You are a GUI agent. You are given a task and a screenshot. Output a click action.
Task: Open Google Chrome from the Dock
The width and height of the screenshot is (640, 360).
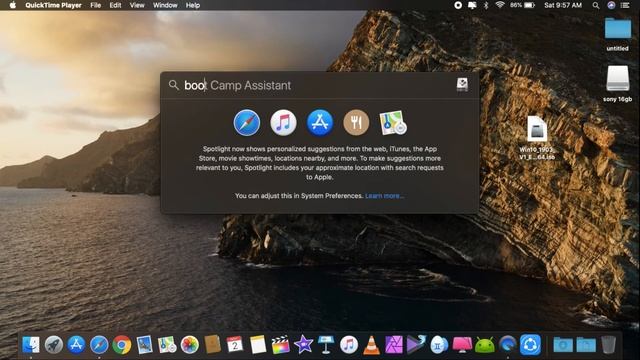[x=122, y=345]
